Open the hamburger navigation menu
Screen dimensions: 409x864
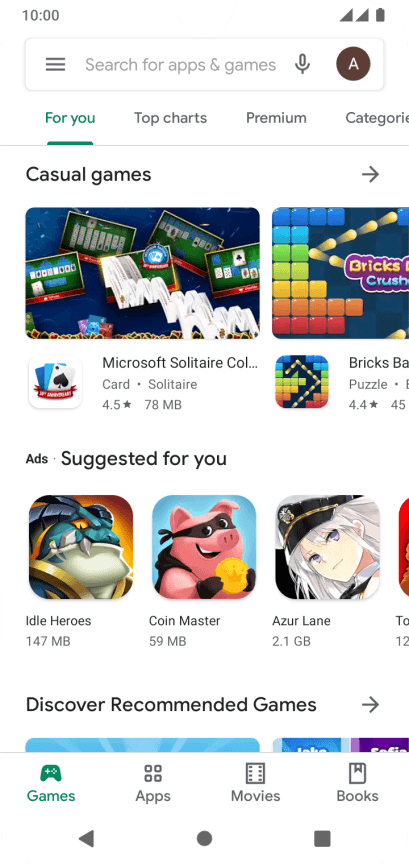tap(55, 64)
